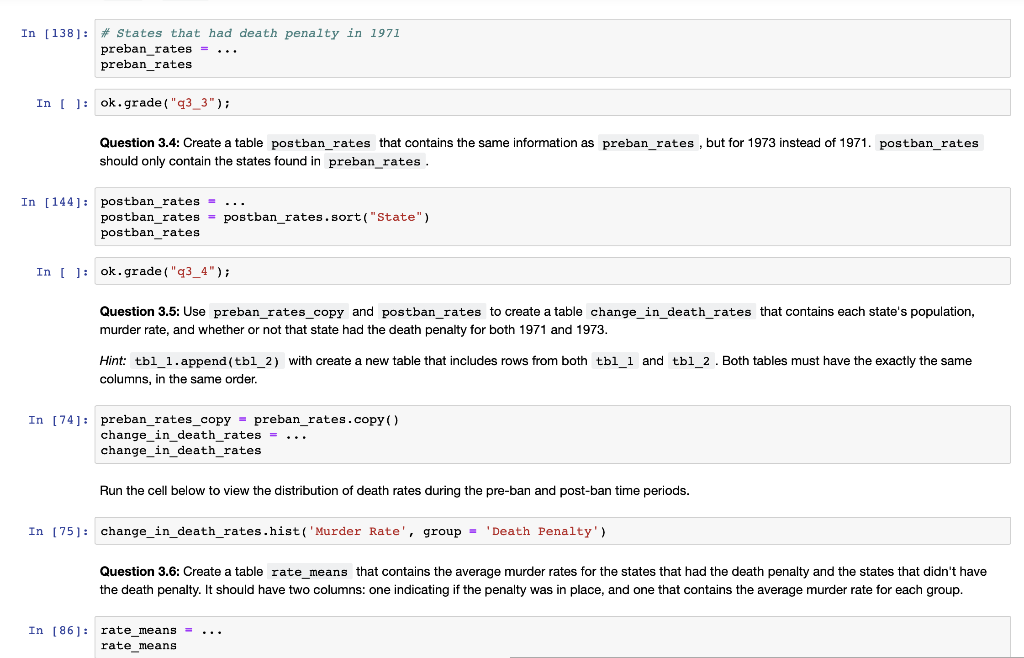Select the change_in_death_rates code cell In [74]
Screen dimensions: 1024x658
click(552, 435)
